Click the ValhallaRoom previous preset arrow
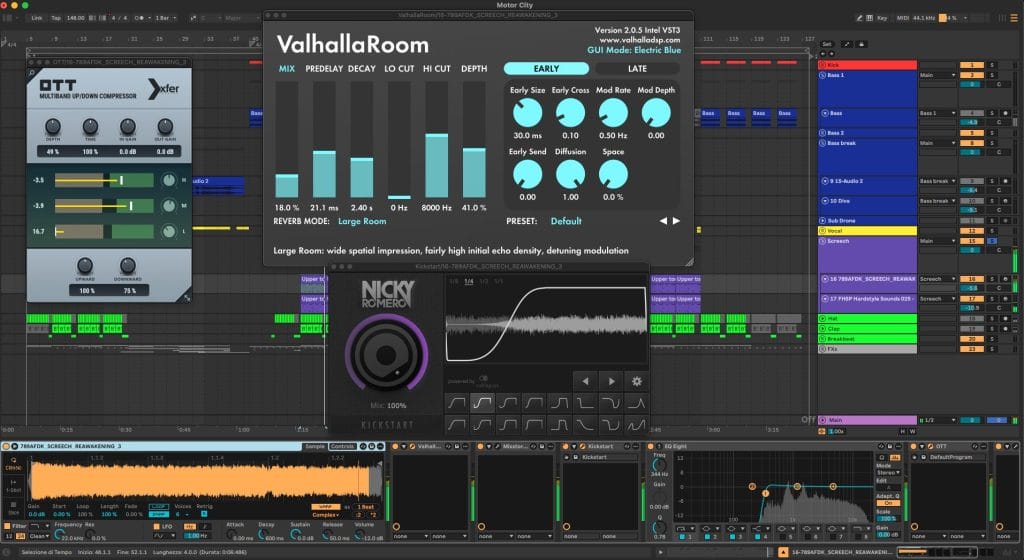1024x560 pixels. pos(664,221)
